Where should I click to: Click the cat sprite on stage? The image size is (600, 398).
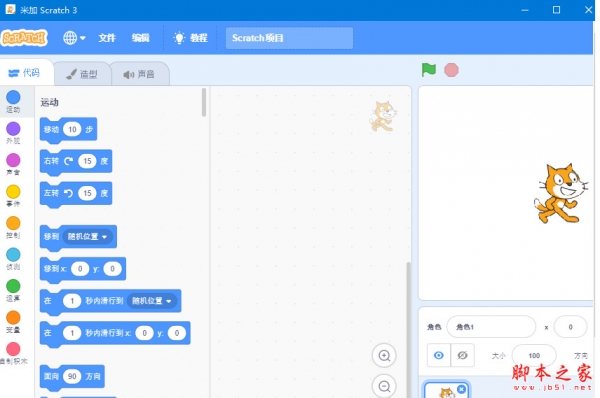pyautogui.click(x=561, y=194)
